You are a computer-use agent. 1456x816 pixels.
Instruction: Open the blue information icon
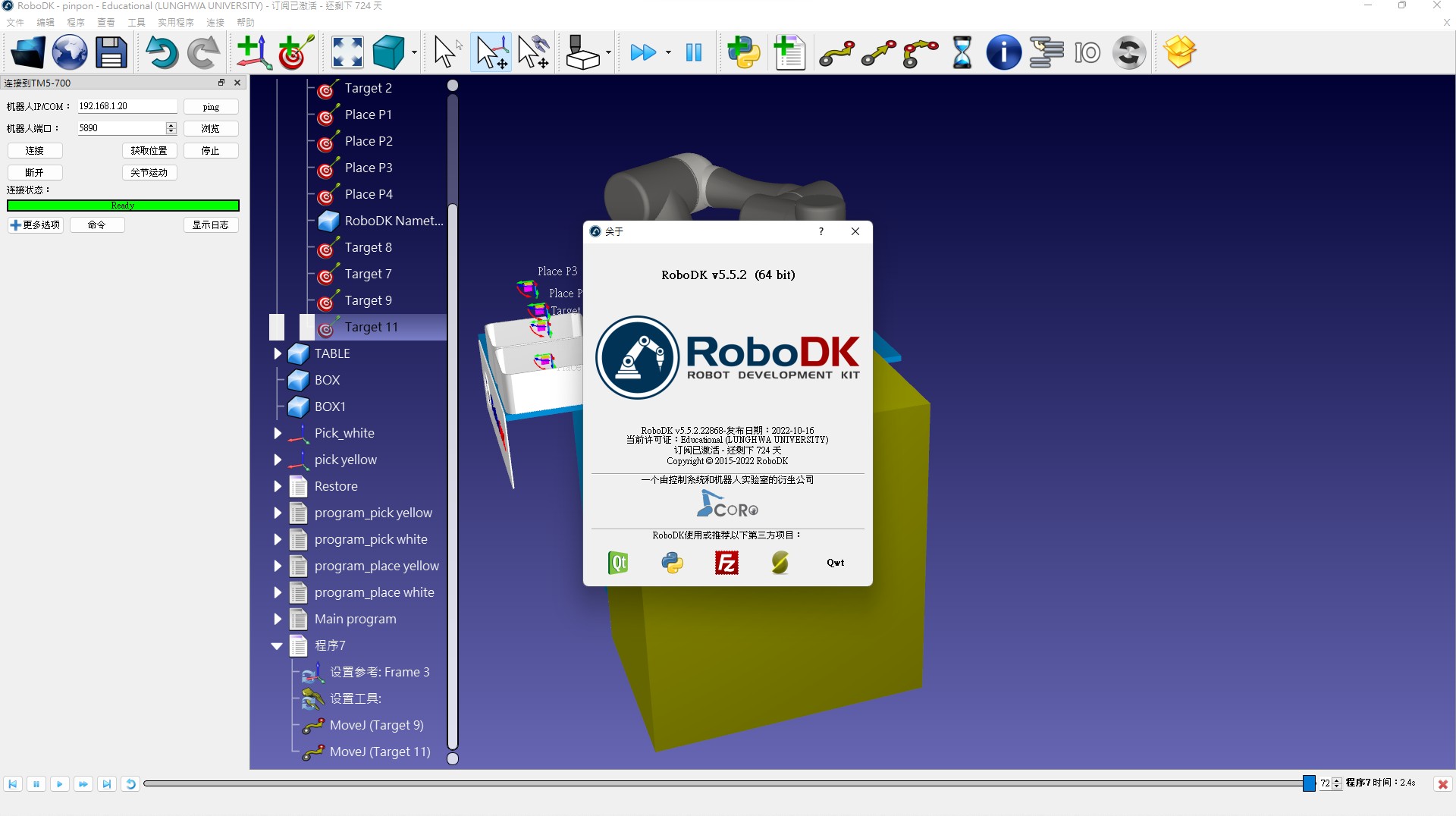[x=1003, y=53]
